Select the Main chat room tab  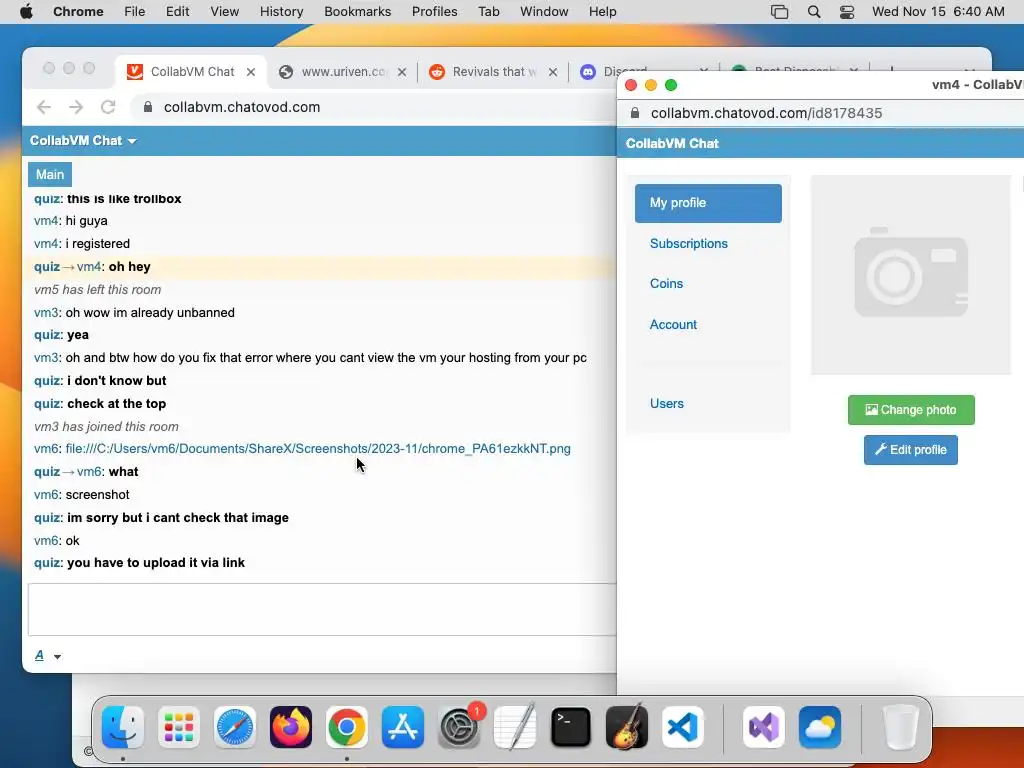(x=50, y=174)
